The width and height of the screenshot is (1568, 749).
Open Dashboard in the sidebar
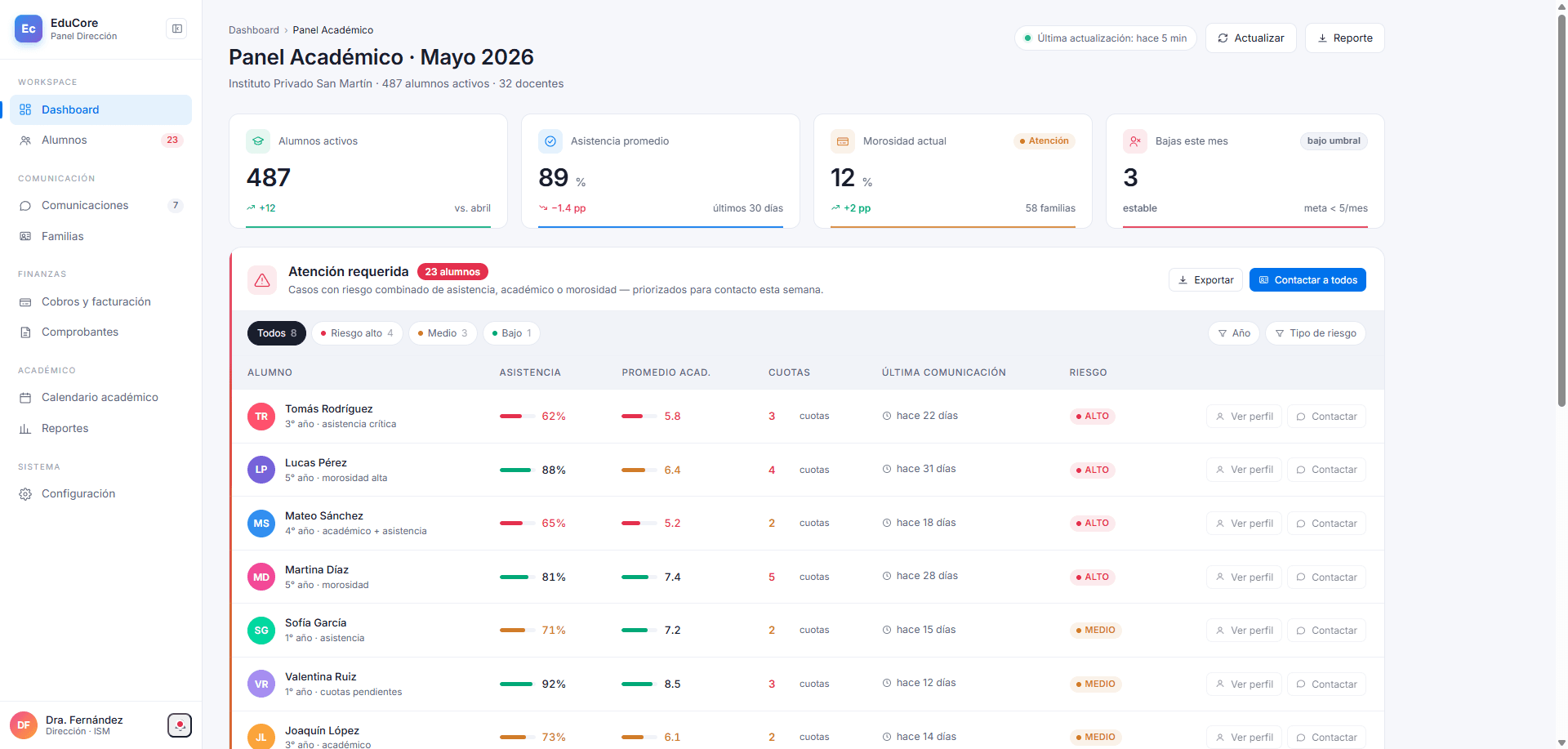click(x=100, y=110)
